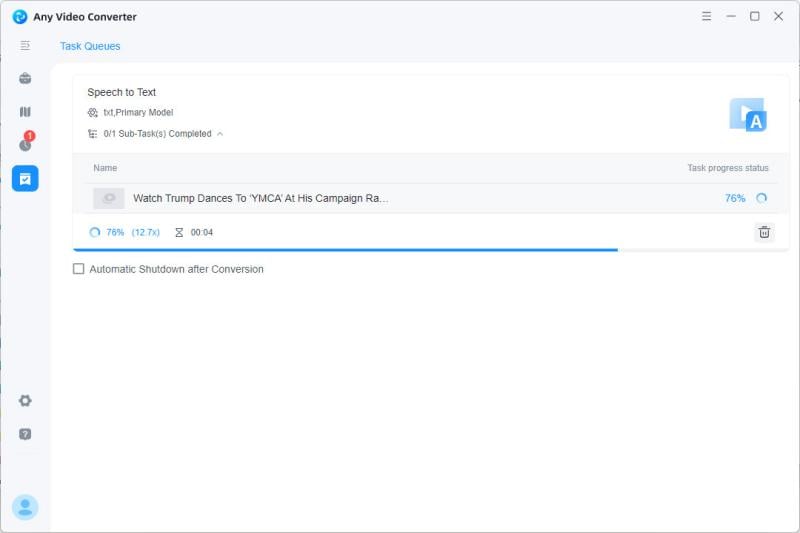The height and width of the screenshot is (533, 800).
Task: Click the Name column header
Action: pos(105,168)
